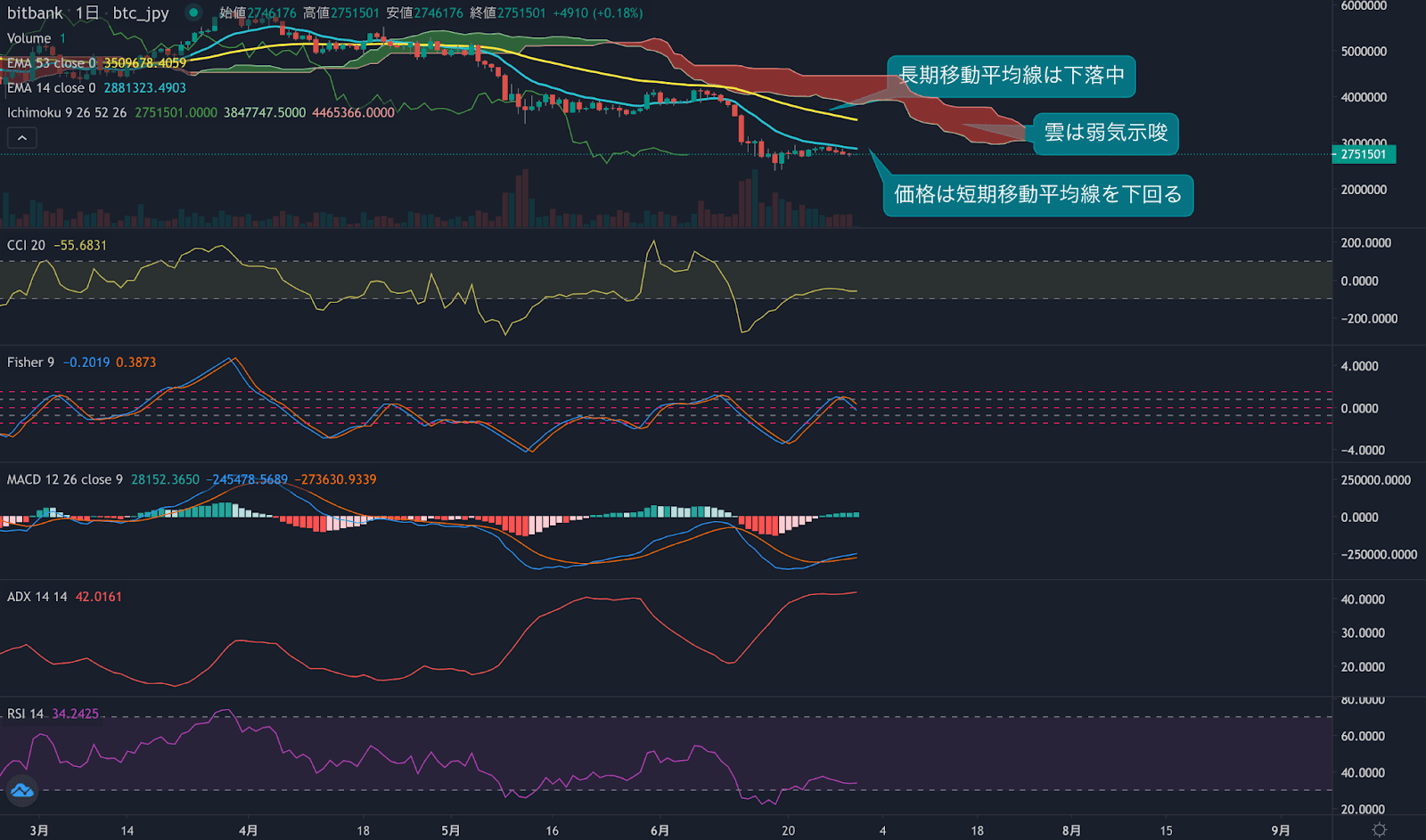
Task: Select the EMA 14 close indicator legend
Action: [51, 88]
